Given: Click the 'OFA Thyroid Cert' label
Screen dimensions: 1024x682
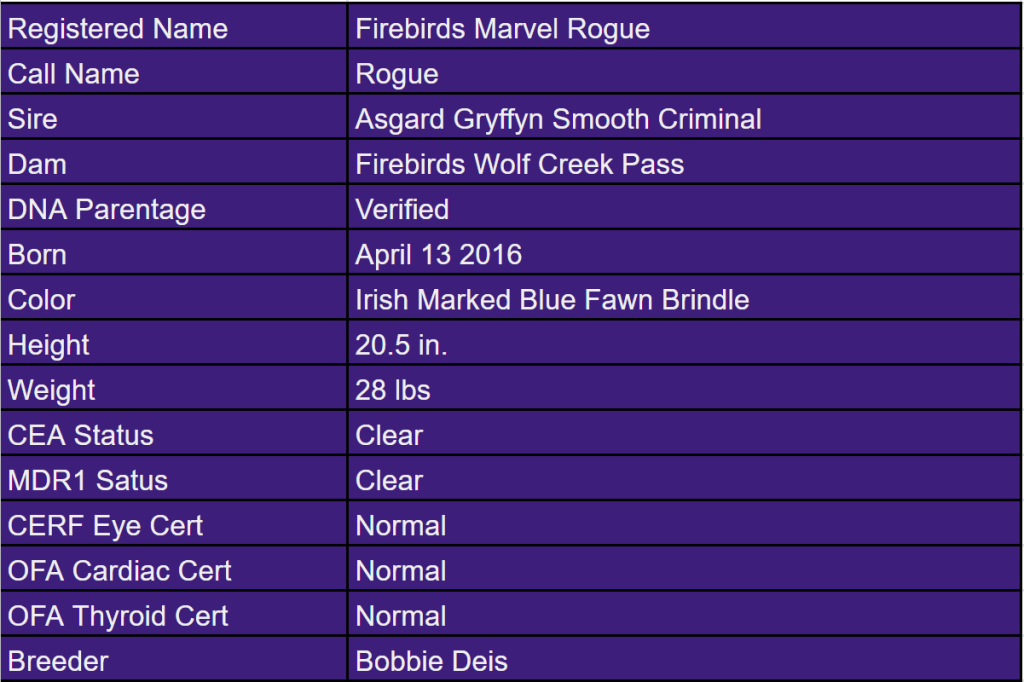Looking at the screenshot, I should 117,616.
